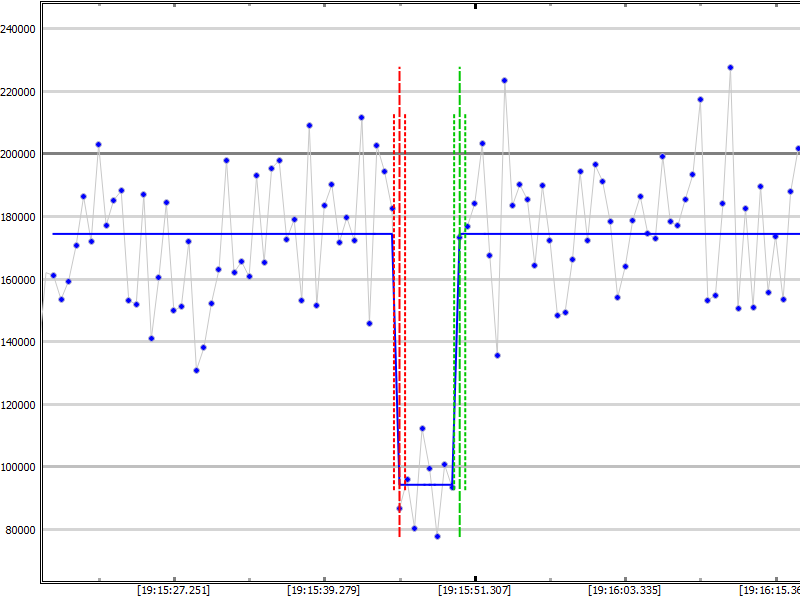Select the 19:15:39.279 time axis label

tap(324, 590)
